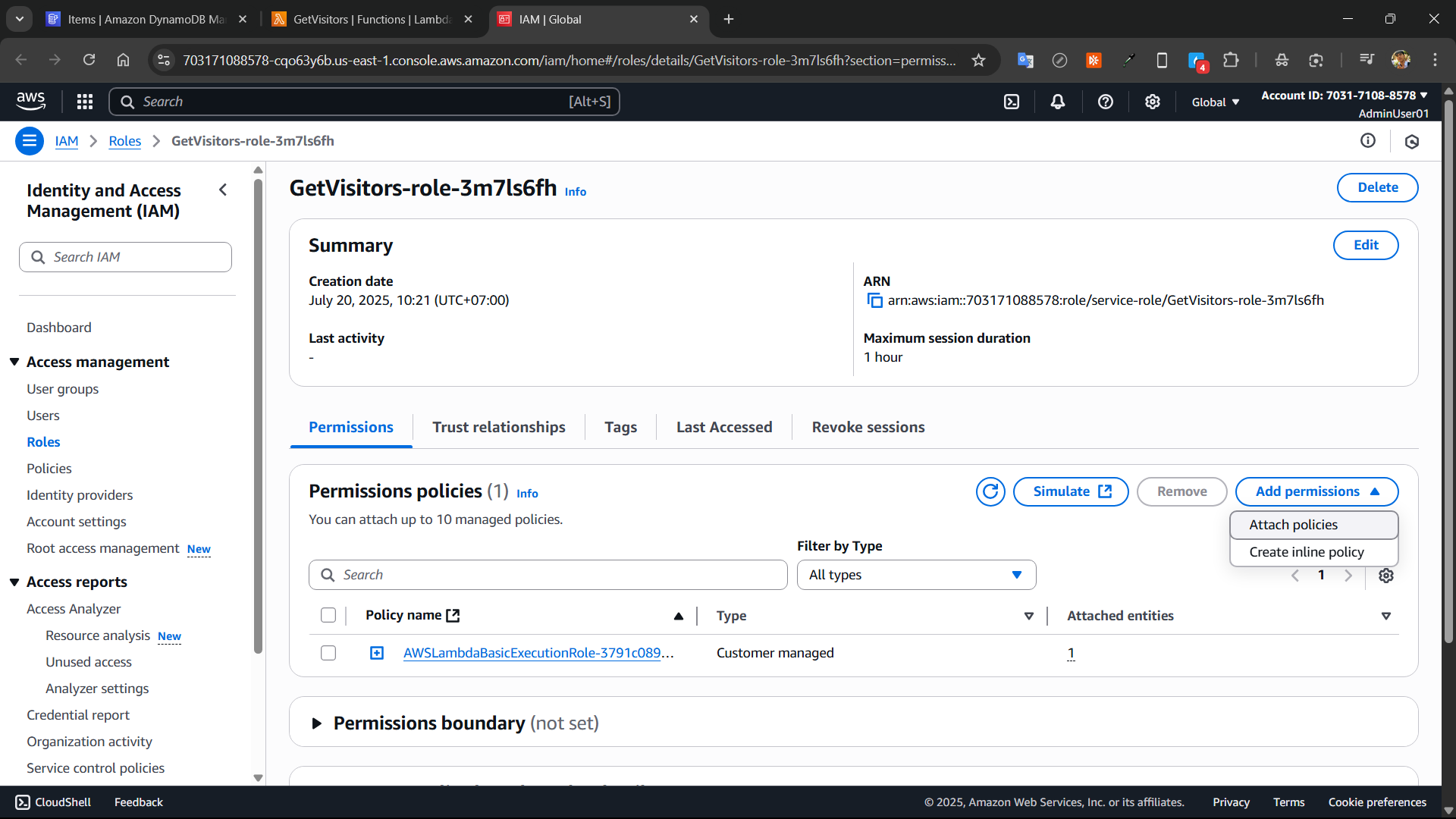This screenshot has width=1456, height=819.
Task: Open the browser profile avatar
Action: [1401, 60]
